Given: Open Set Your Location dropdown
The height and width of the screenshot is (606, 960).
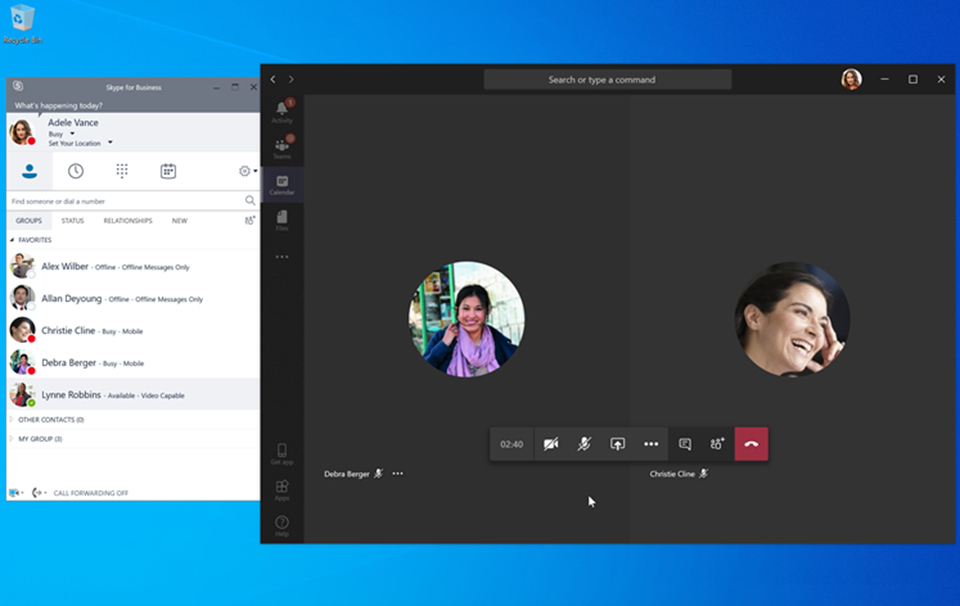Looking at the screenshot, I should [110, 143].
